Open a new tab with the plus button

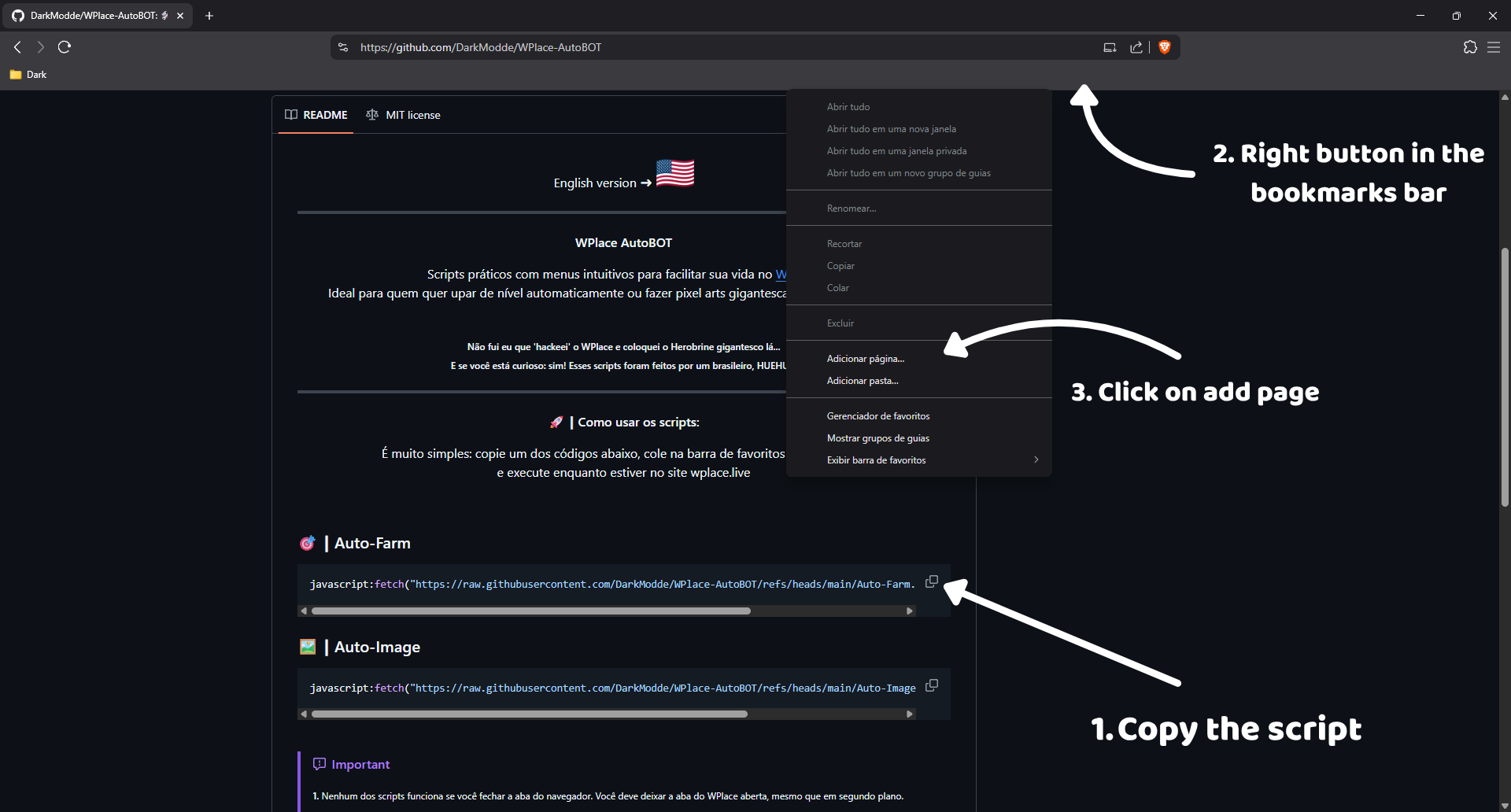click(209, 16)
